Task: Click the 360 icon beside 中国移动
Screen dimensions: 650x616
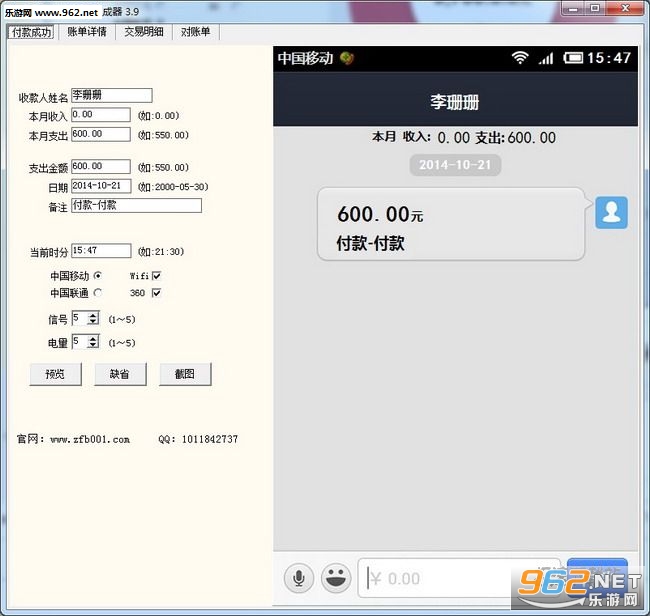Action: [x=347, y=58]
